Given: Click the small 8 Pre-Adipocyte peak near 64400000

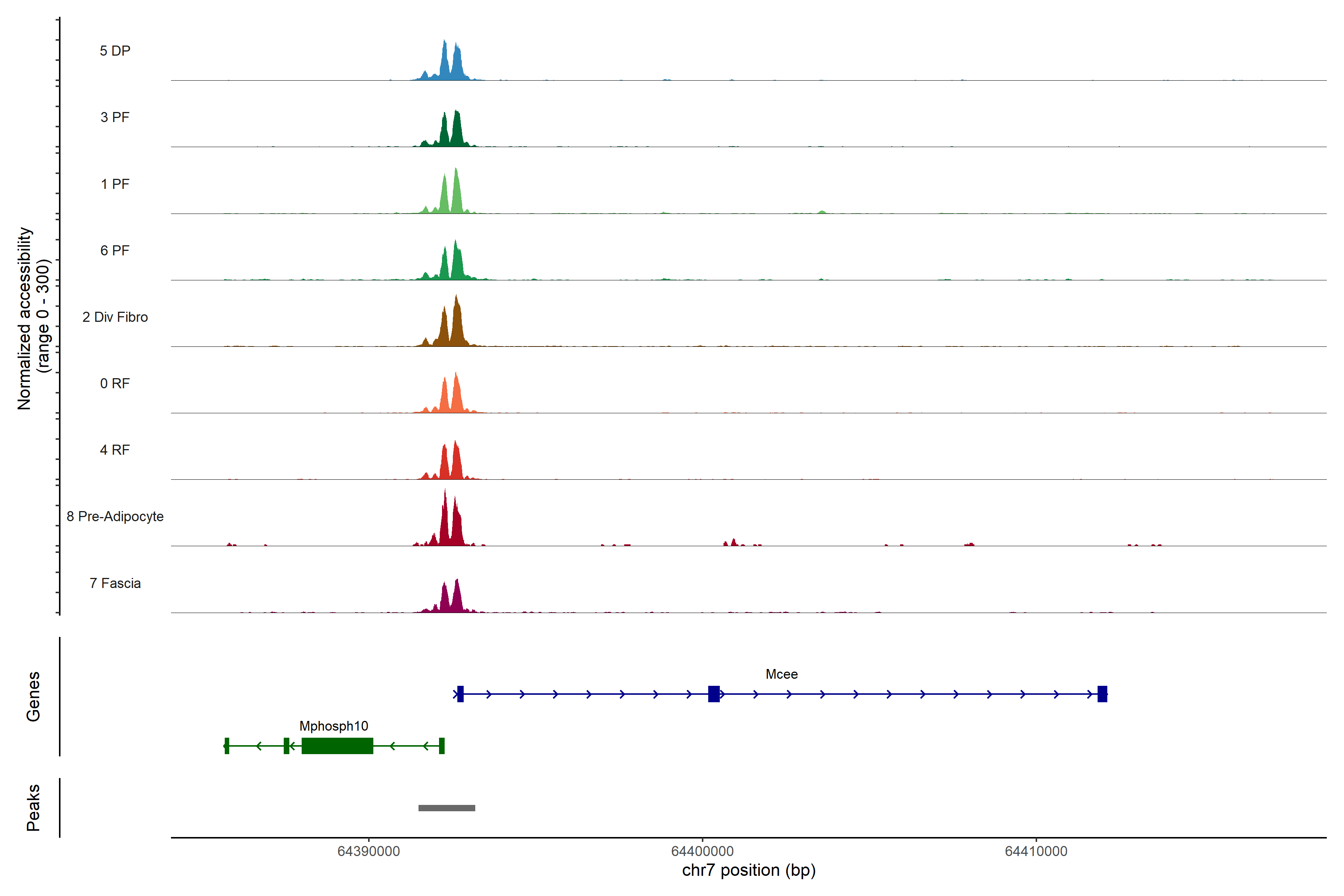Looking at the screenshot, I should [x=733, y=542].
